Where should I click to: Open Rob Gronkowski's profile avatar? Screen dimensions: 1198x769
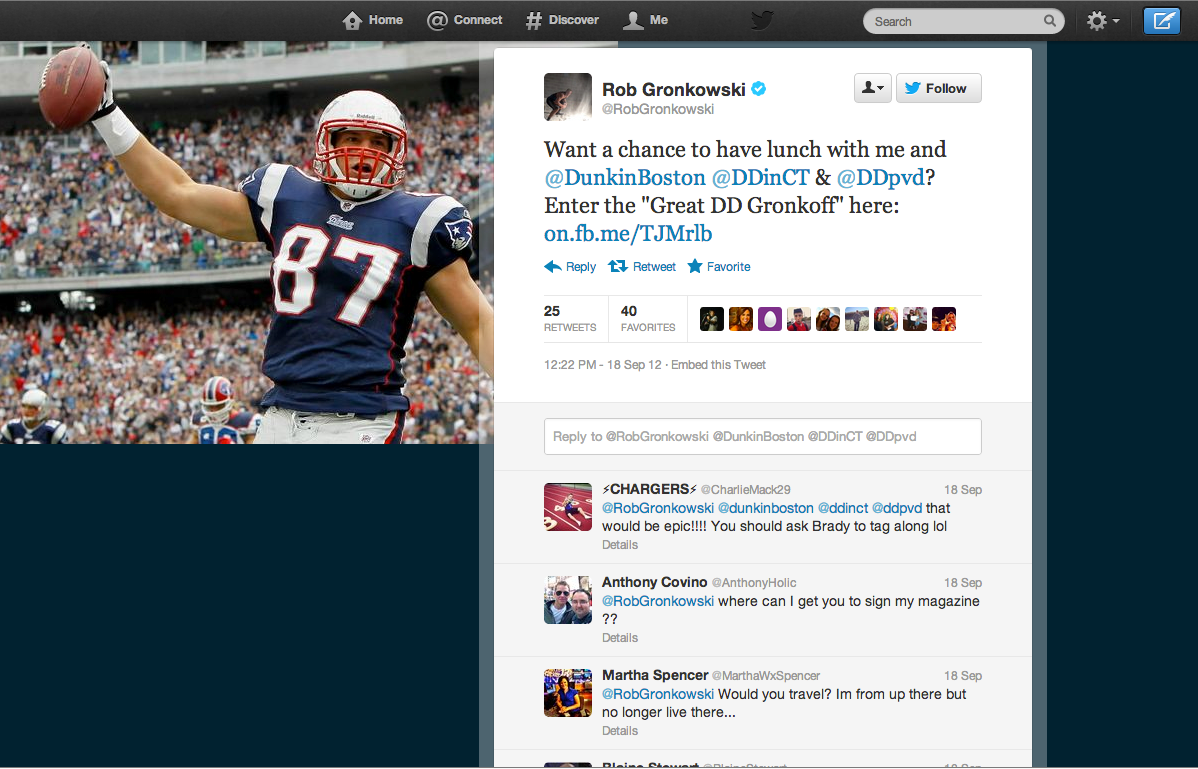point(568,97)
